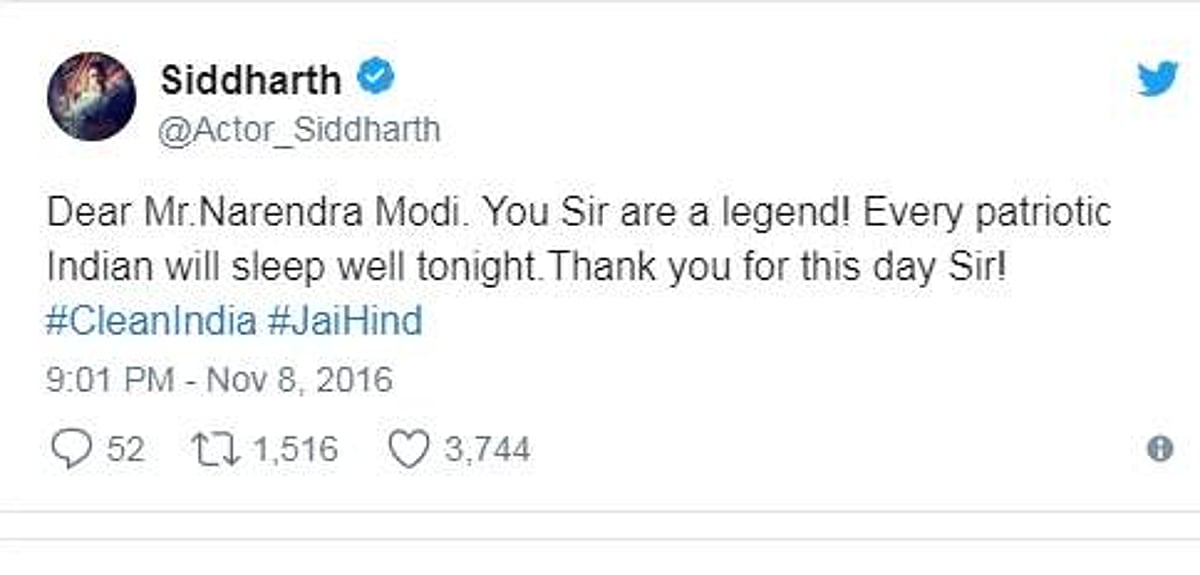Open the @Actor_Siddharth handle link
The width and height of the screenshot is (1200, 575).
300,131
